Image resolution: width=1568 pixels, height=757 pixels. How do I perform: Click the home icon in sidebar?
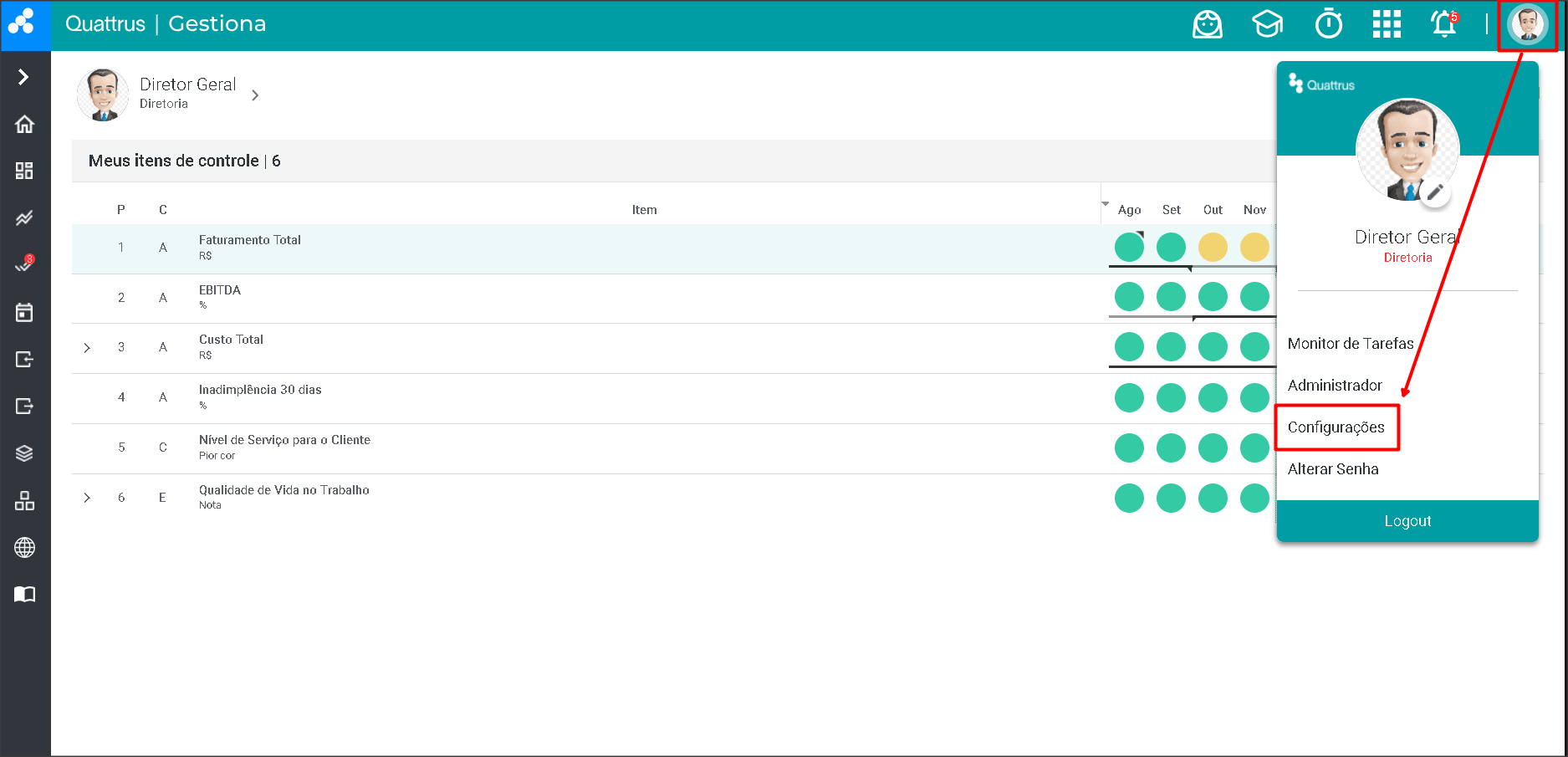click(24, 125)
